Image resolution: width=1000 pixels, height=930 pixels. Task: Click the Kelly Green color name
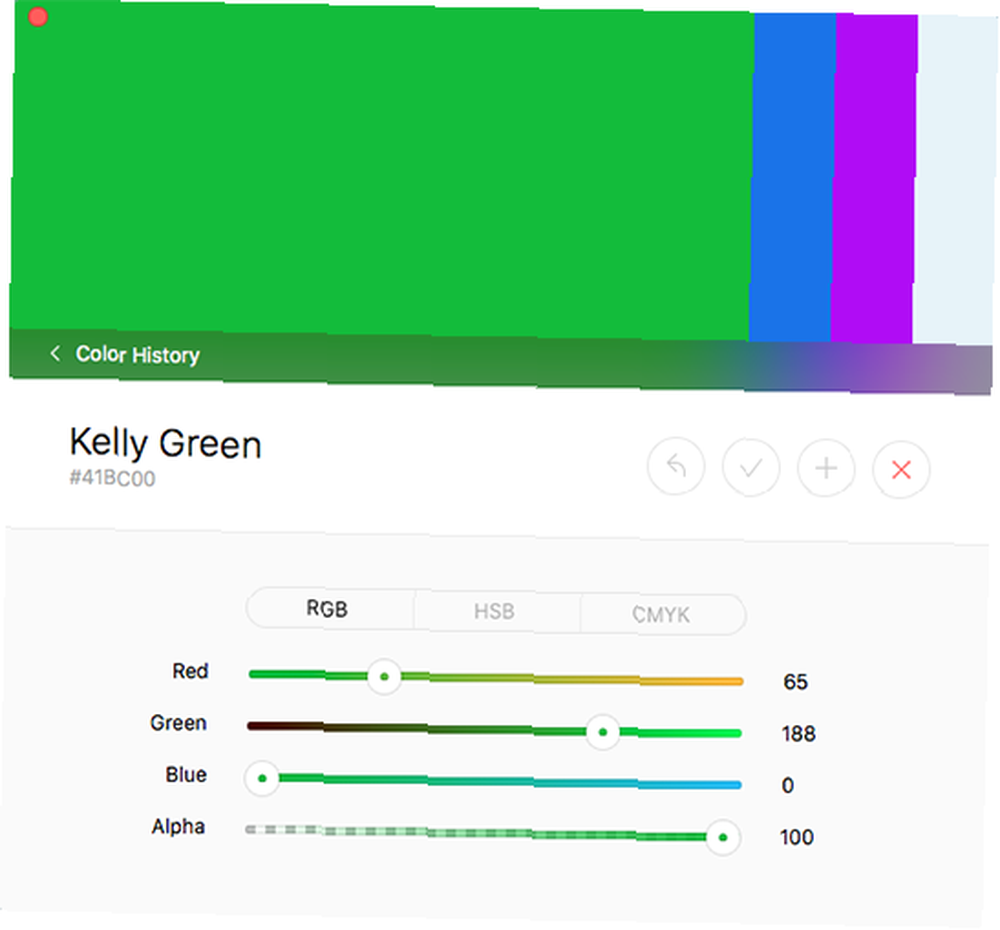click(x=166, y=443)
